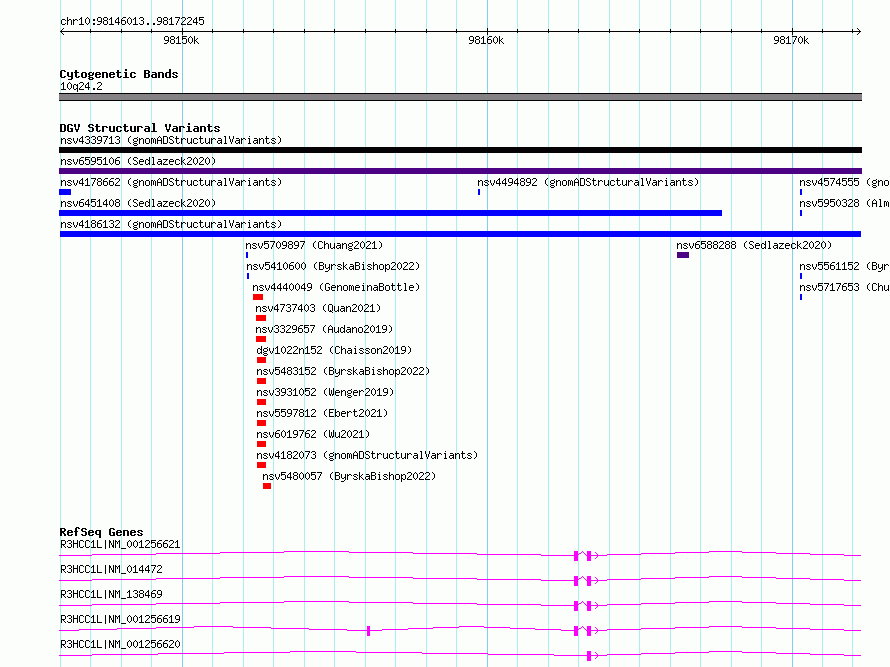Open variant label nsv5709897 (Chuang2021)
The width and height of the screenshot is (890, 667).
click(x=314, y=245)
